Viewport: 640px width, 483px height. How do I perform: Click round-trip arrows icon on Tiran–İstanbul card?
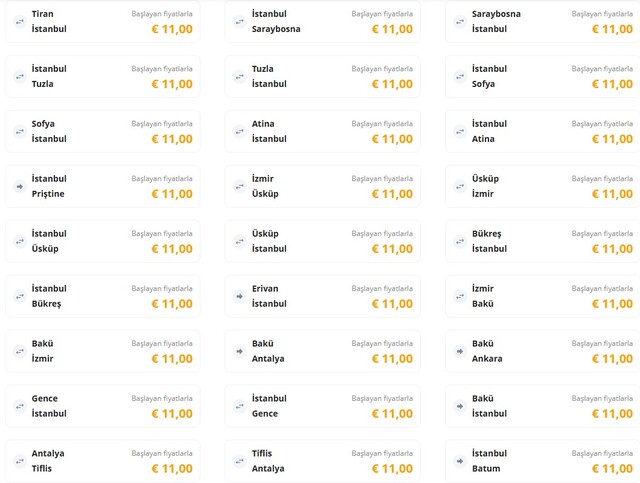pos(19,21)
